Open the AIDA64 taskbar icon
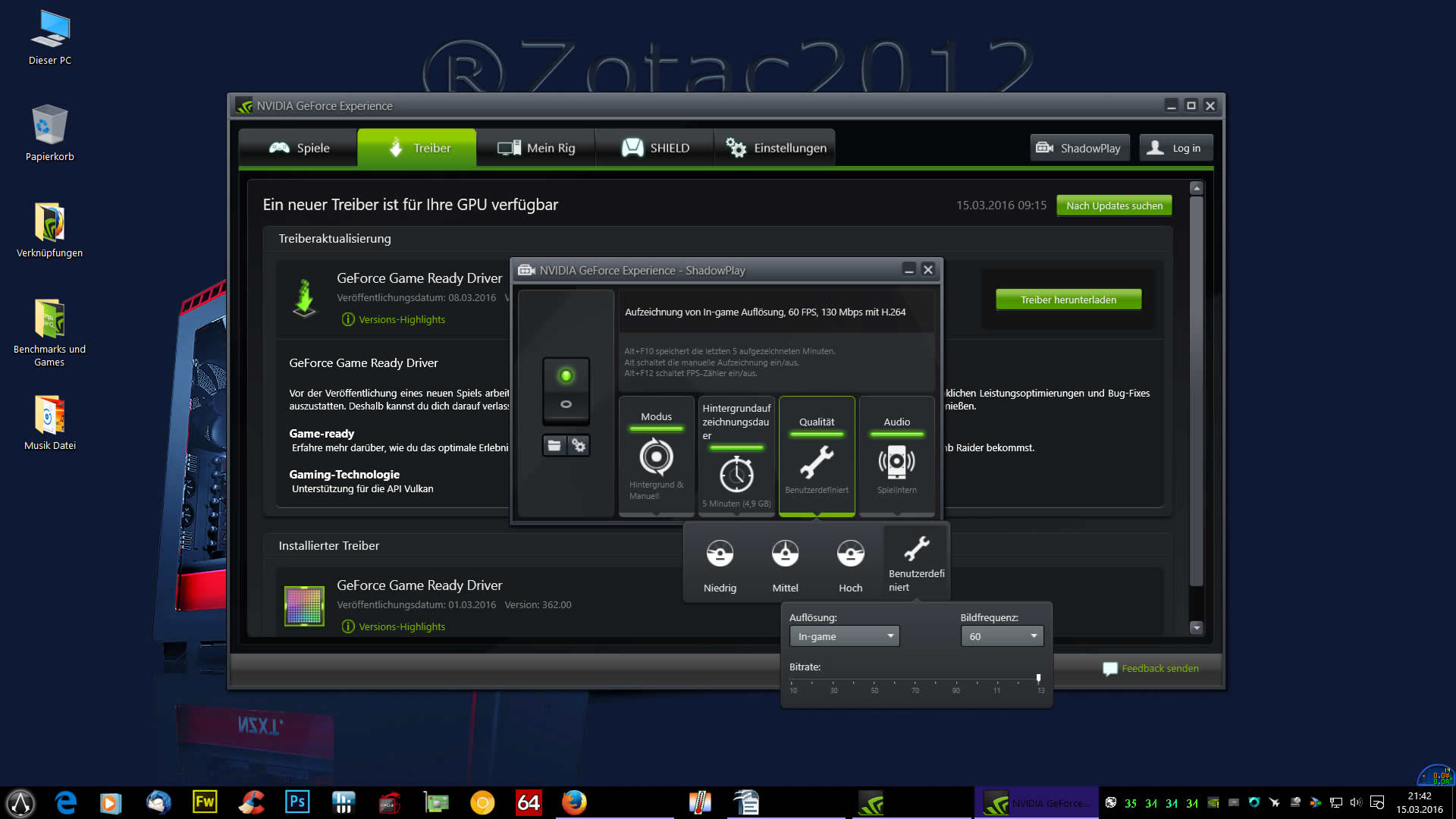 pos(529,802)
